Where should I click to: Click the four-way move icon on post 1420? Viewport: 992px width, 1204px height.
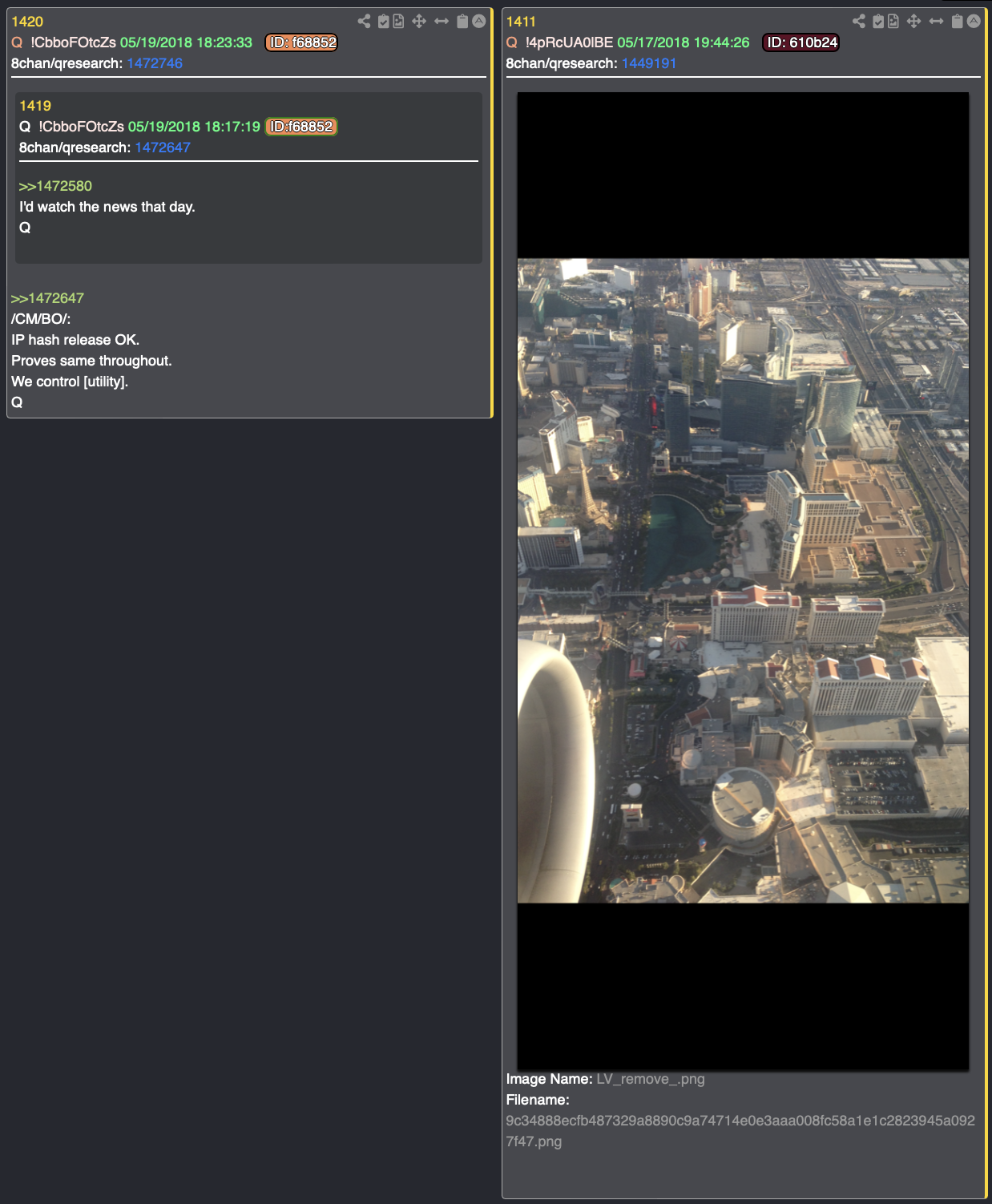tap(419, 22)
